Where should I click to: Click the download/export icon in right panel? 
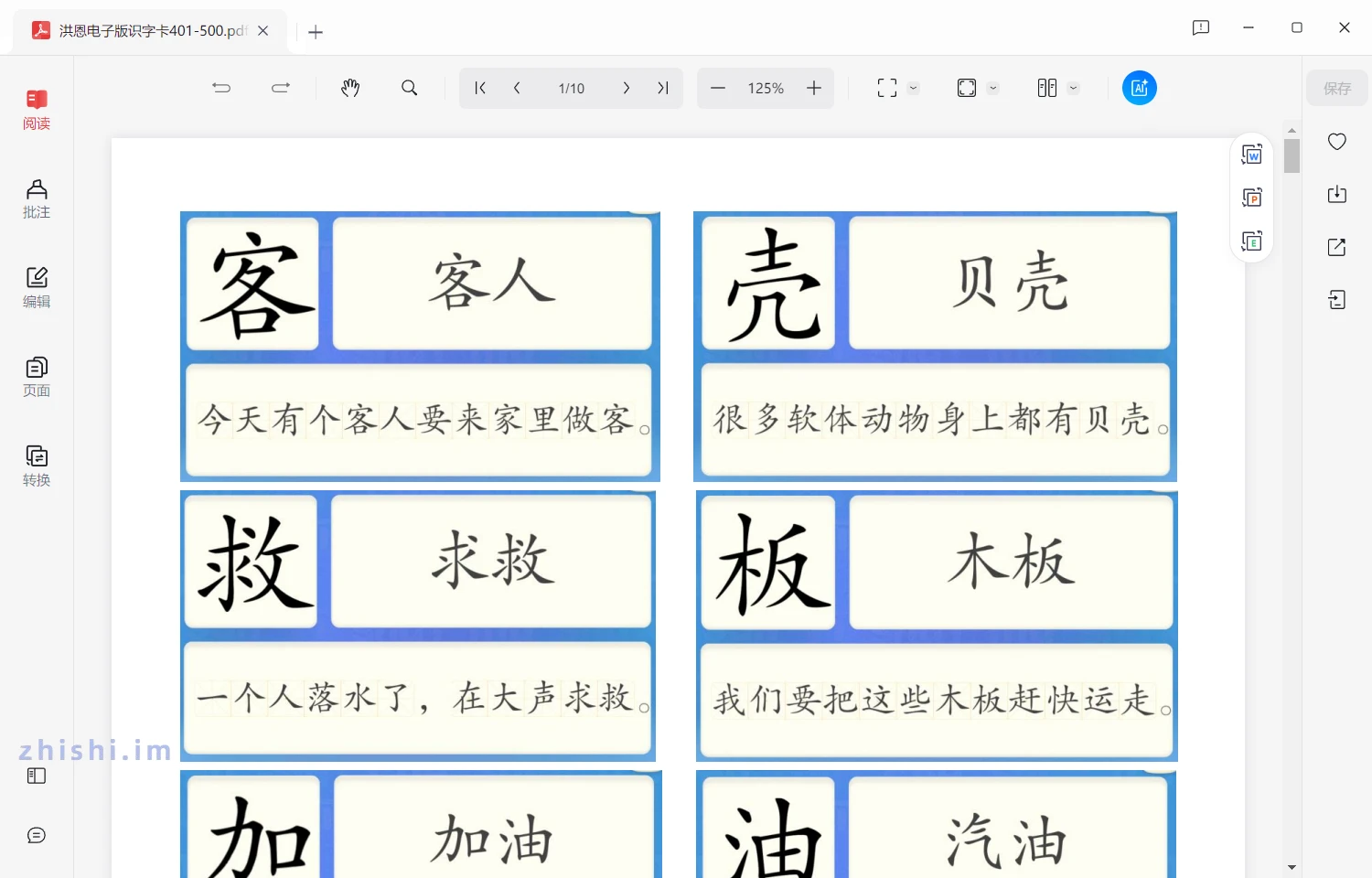[x=1337, y=194]
